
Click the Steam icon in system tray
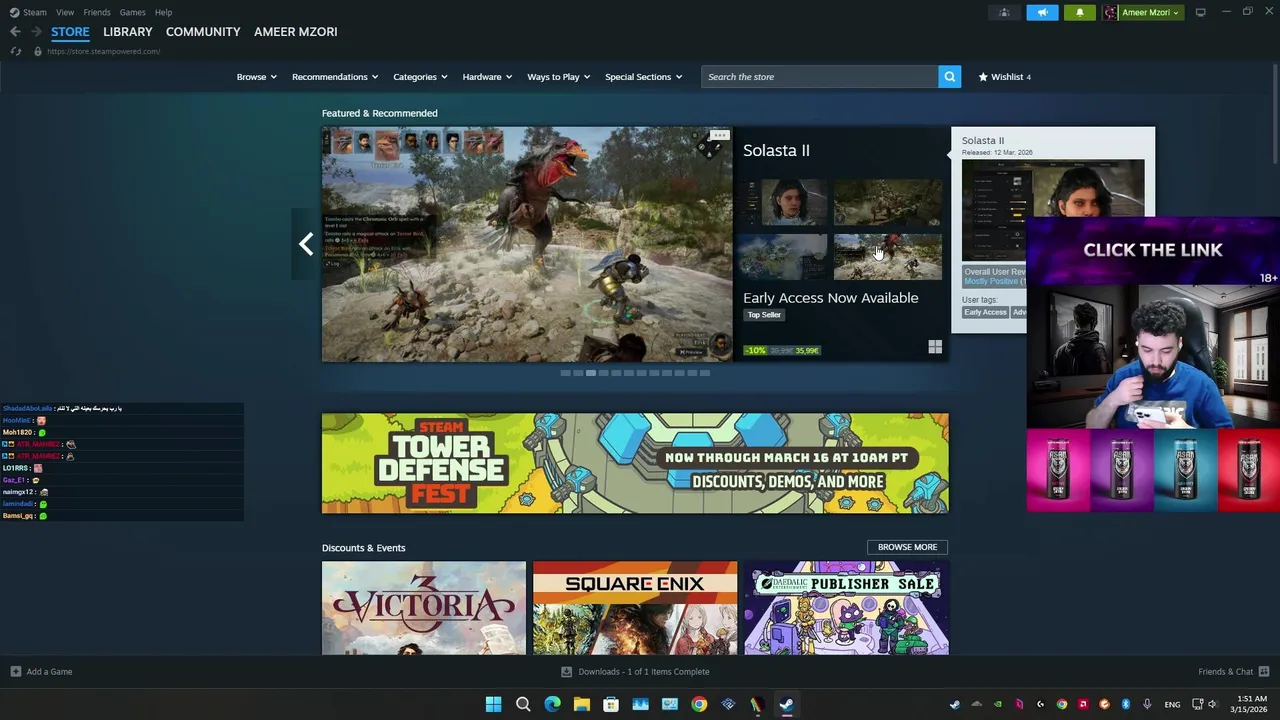[x=955, y=704]
